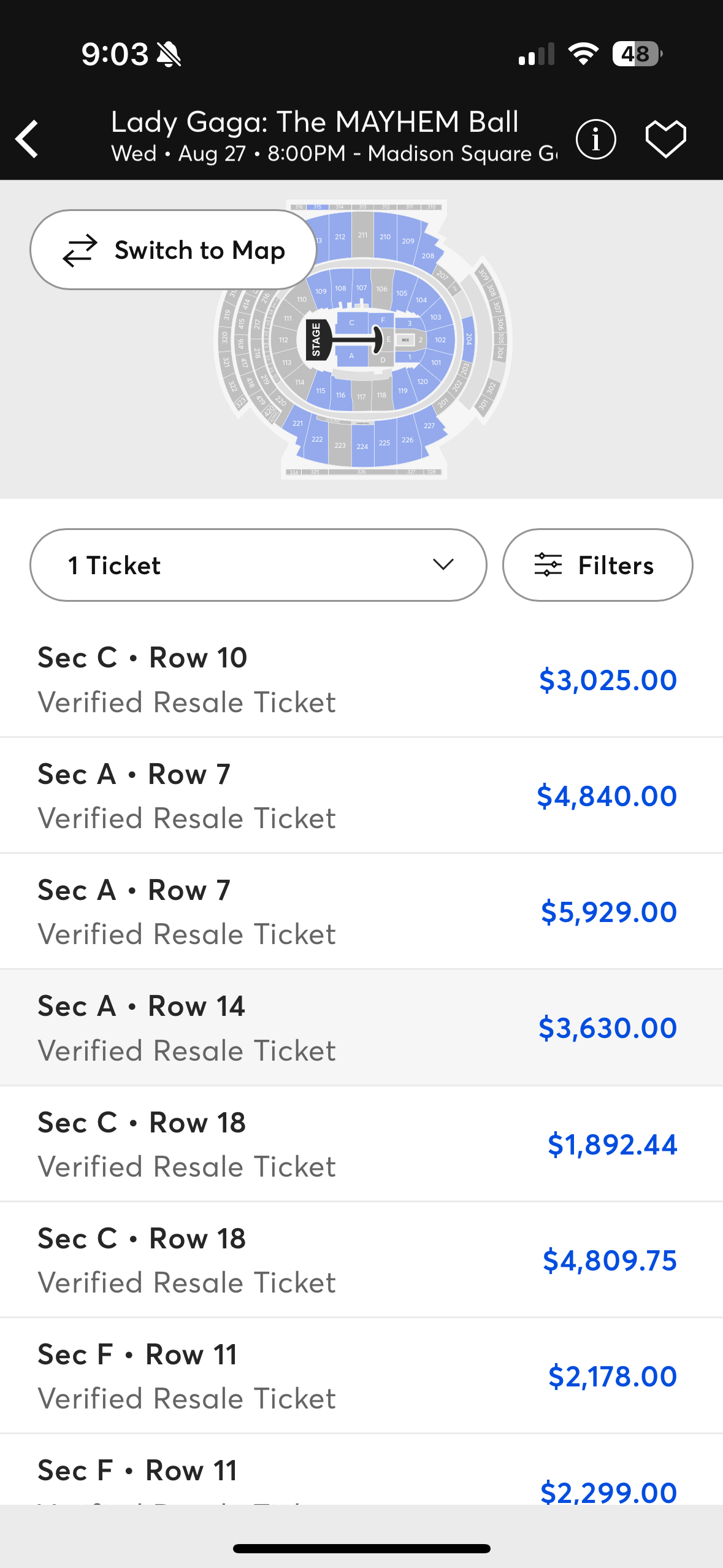Tap the filter sliders icon
723x1568 pixels.
tap(548, 565)
